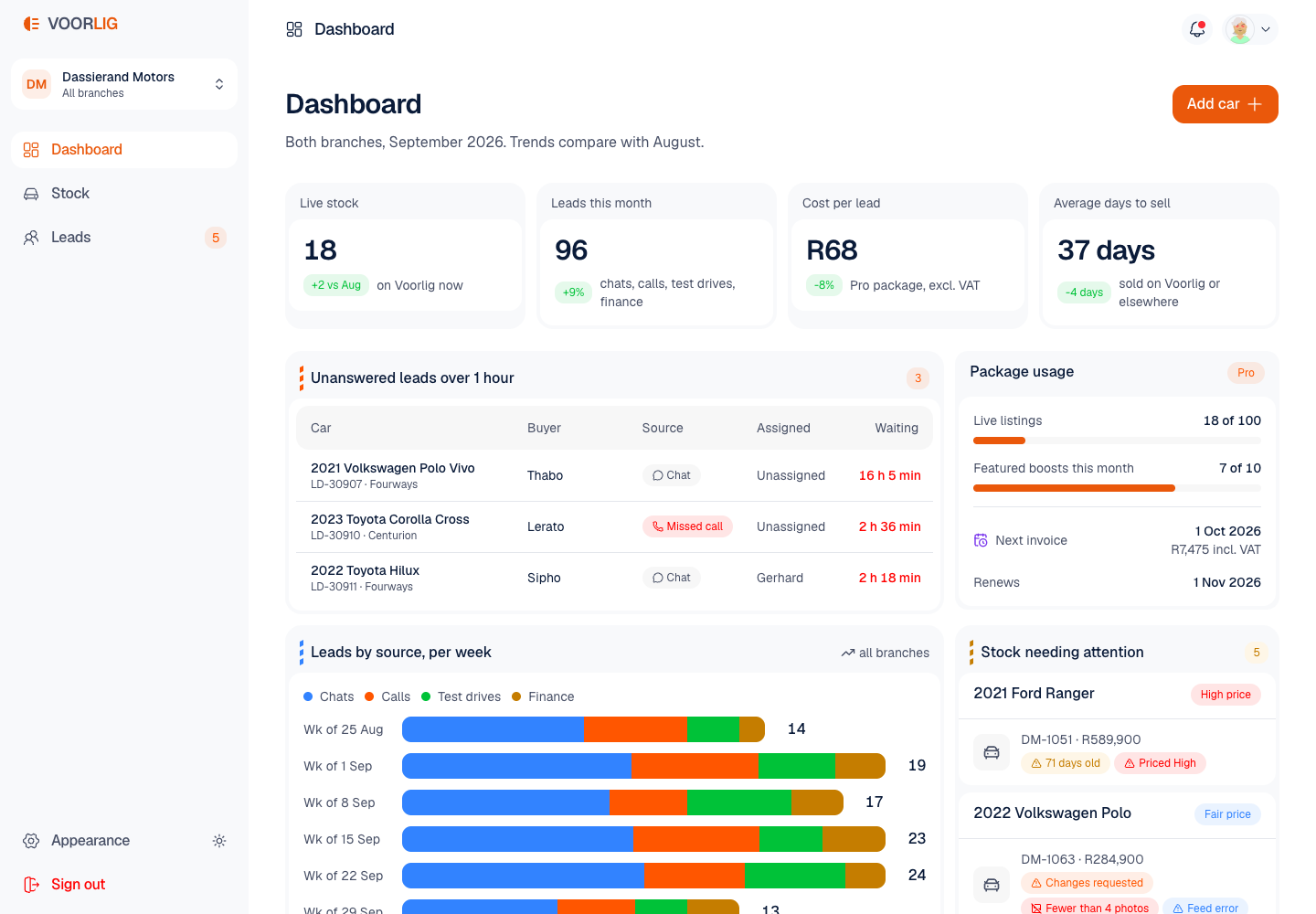Click the Fair price tag
This screenshot has height=914, width=1316.
[1227, 814]
